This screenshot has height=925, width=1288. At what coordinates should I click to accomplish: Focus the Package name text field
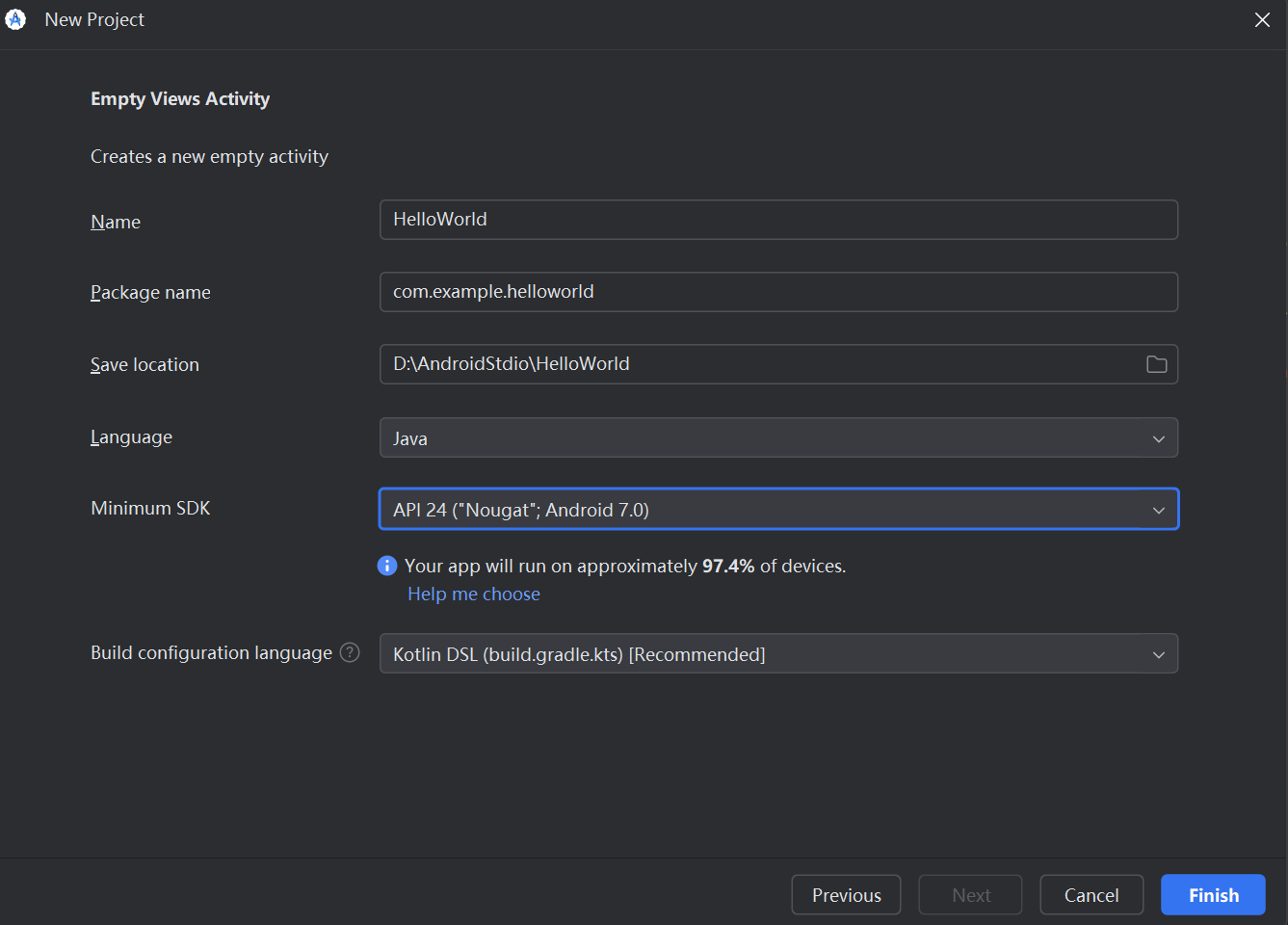[x=778, y=292]
